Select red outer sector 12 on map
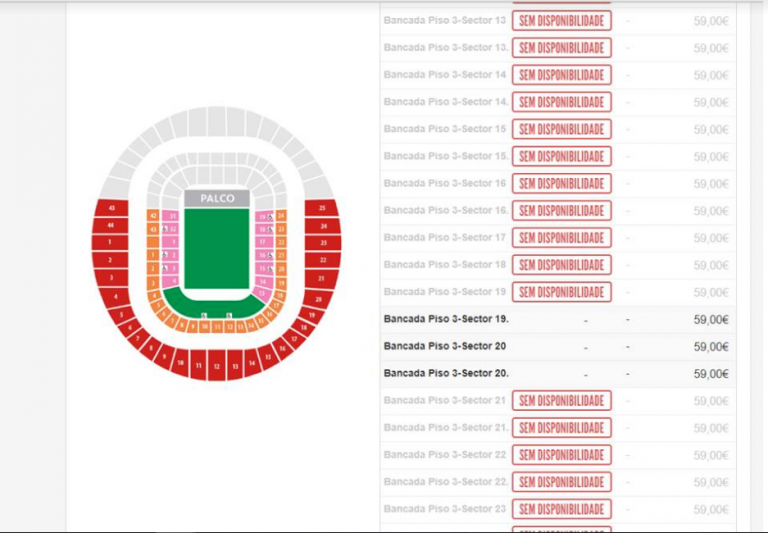 point(217,365)
